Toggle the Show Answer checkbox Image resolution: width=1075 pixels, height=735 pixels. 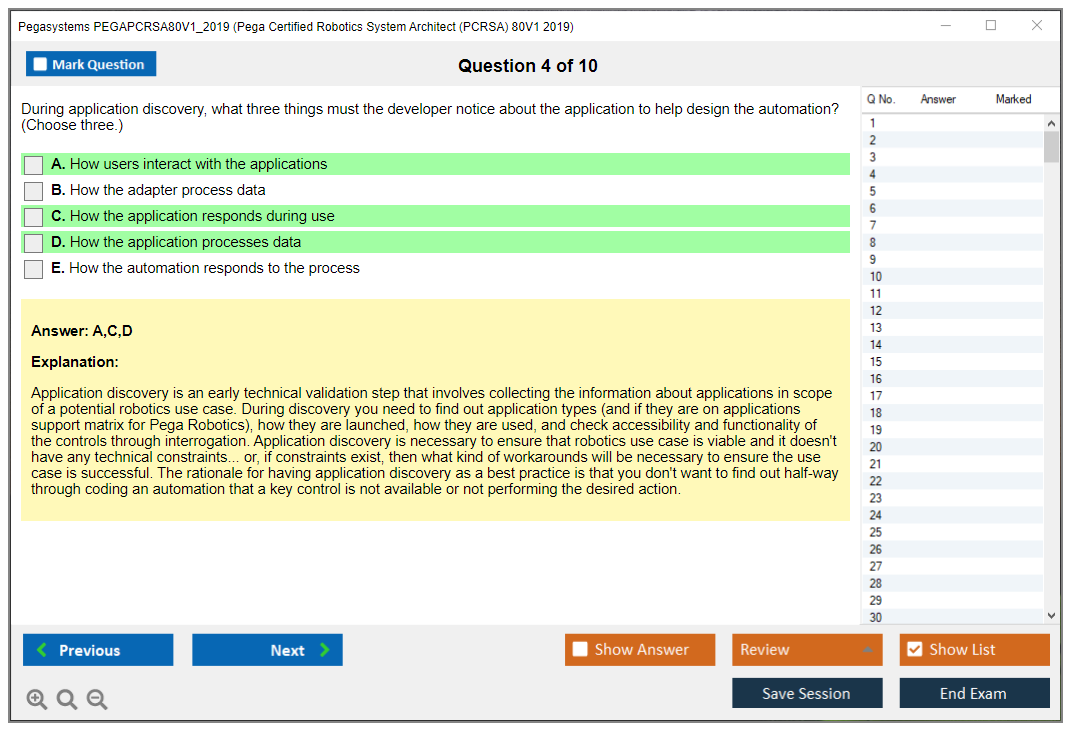point(580,650)
